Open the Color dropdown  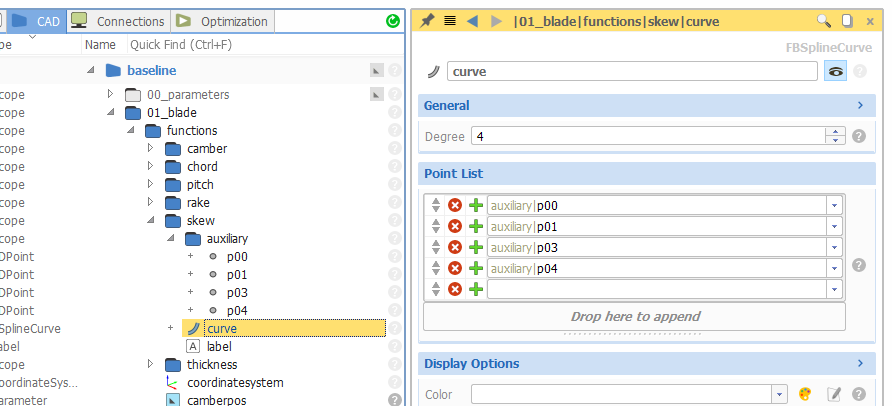pos(780,395)
